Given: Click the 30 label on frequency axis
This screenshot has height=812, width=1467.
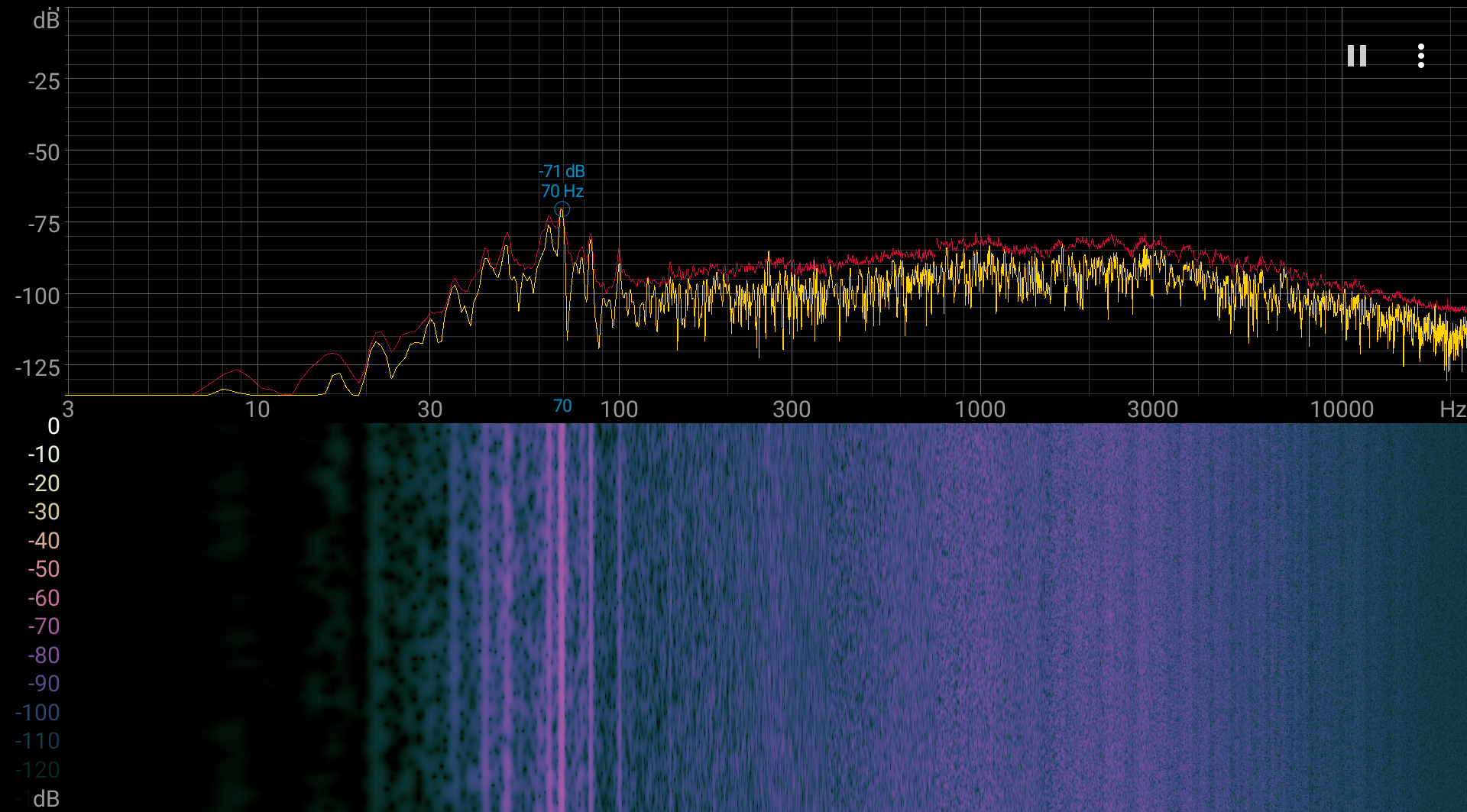Looking at the screenshot, I should 430,409.
